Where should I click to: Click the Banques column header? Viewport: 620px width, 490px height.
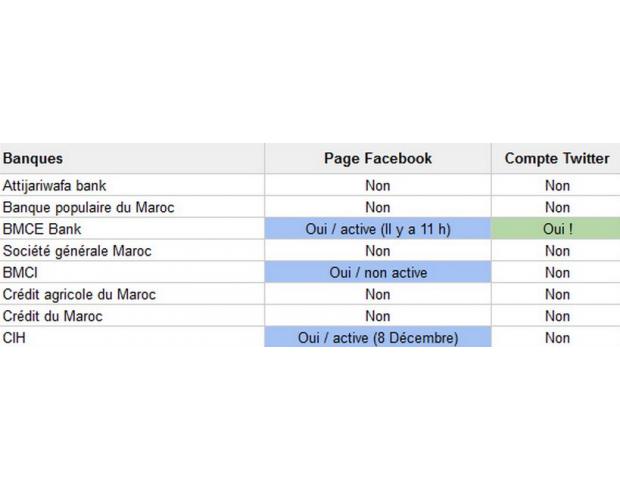(x=33, y=159)
